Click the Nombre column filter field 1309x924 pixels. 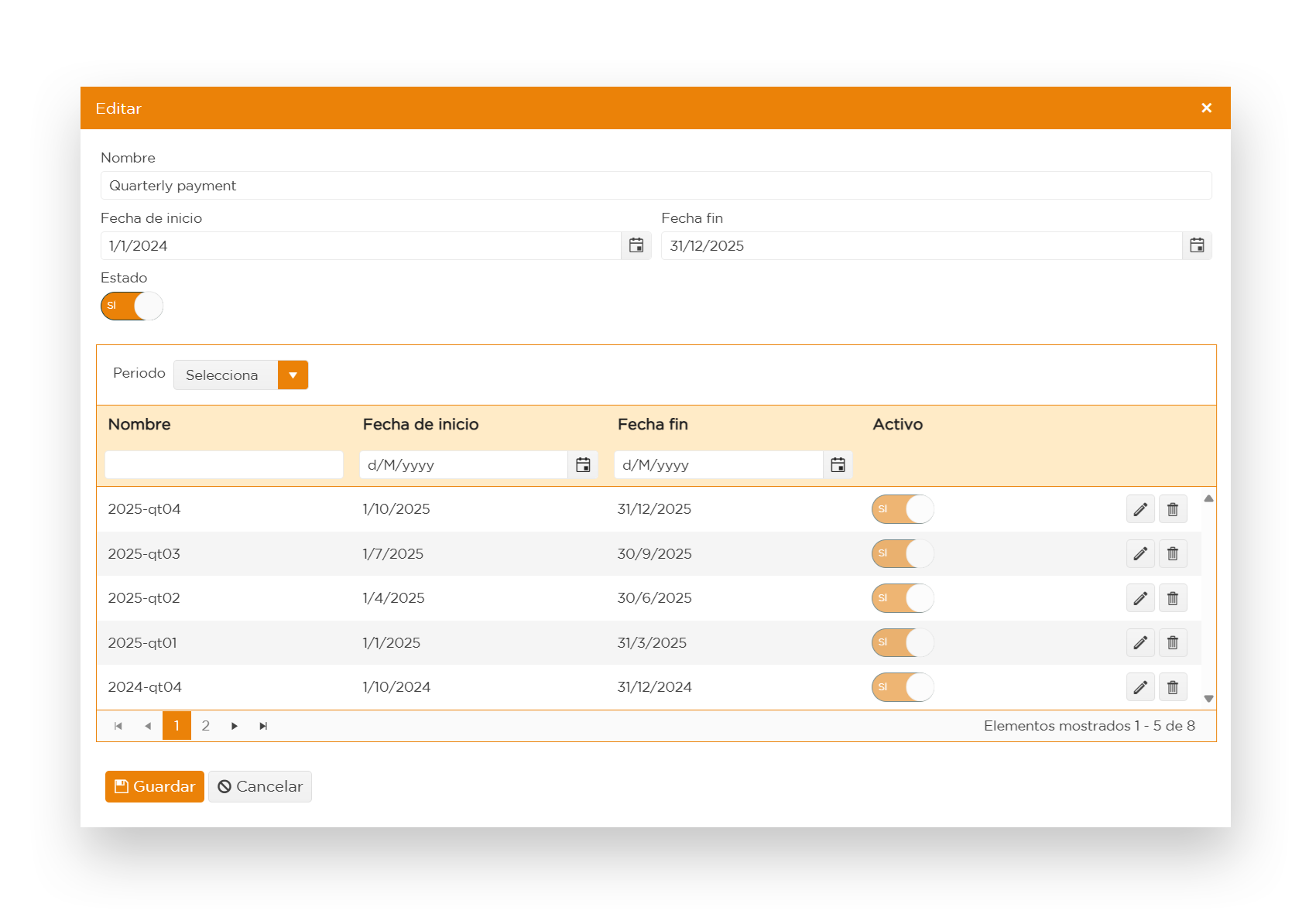(x=224, y=465)
